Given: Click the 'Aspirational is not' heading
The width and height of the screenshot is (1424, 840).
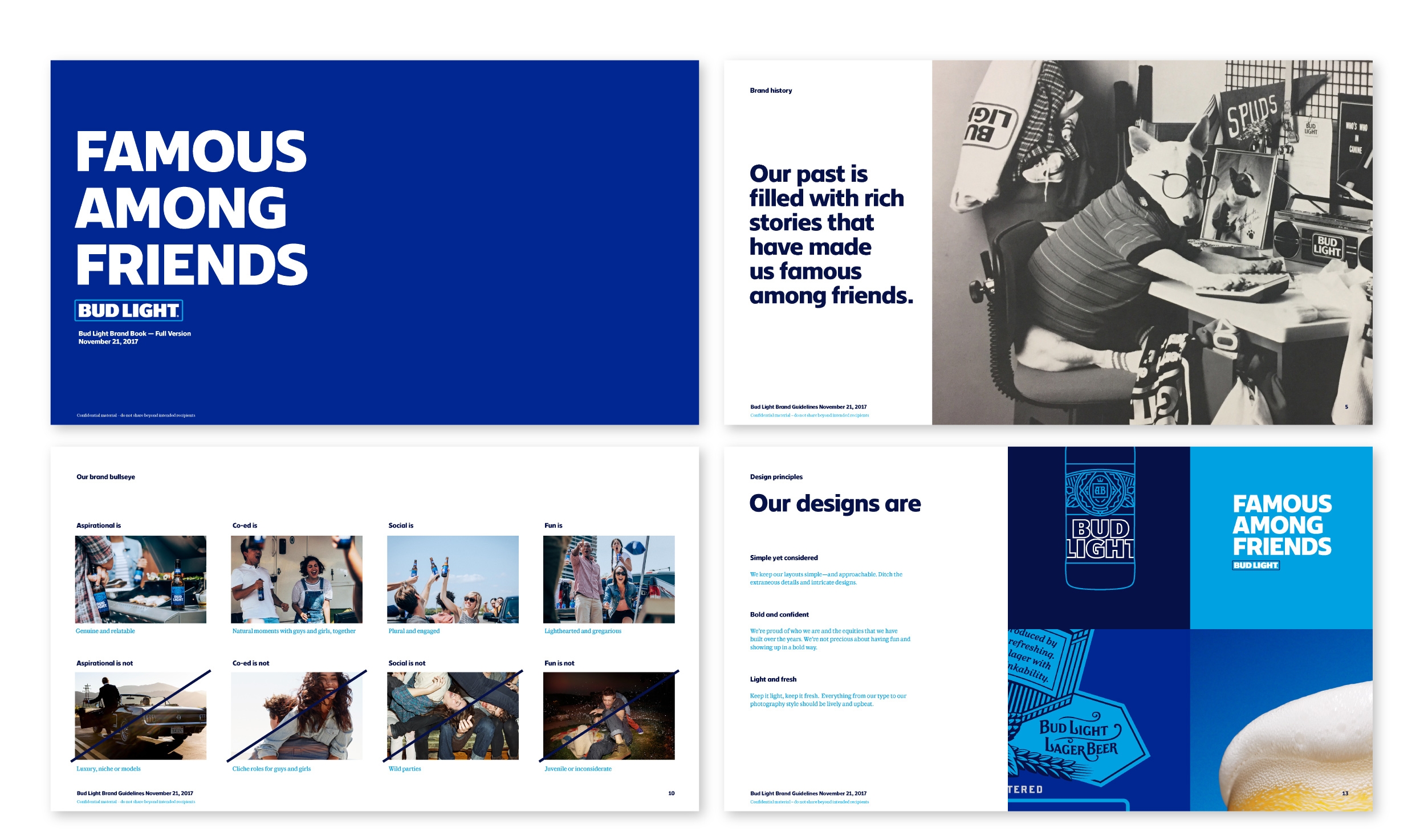Looking at the screenshot, I should click(104, 663).
